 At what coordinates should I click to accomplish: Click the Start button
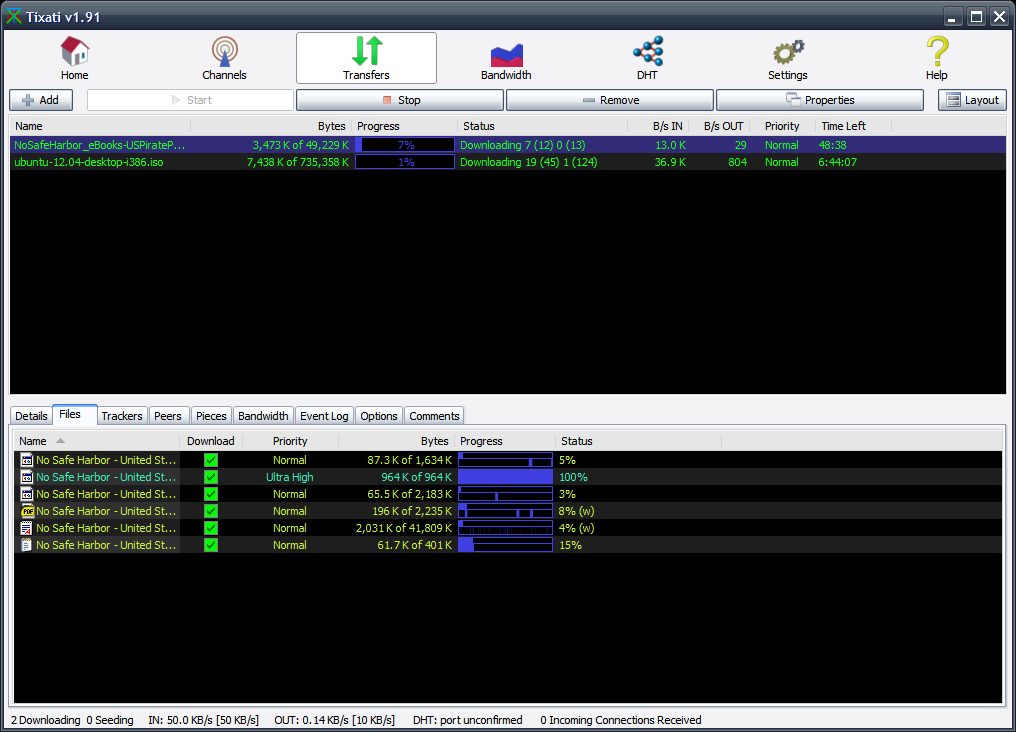[x=190, y=100]
